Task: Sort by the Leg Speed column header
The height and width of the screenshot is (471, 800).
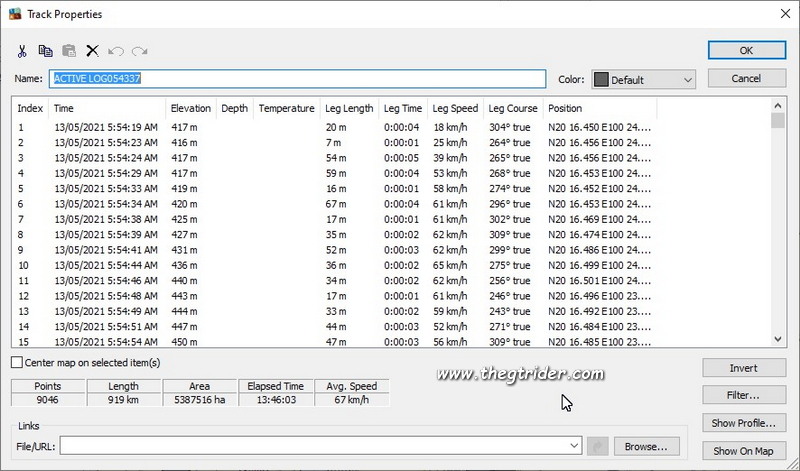Action: [454, 108]
